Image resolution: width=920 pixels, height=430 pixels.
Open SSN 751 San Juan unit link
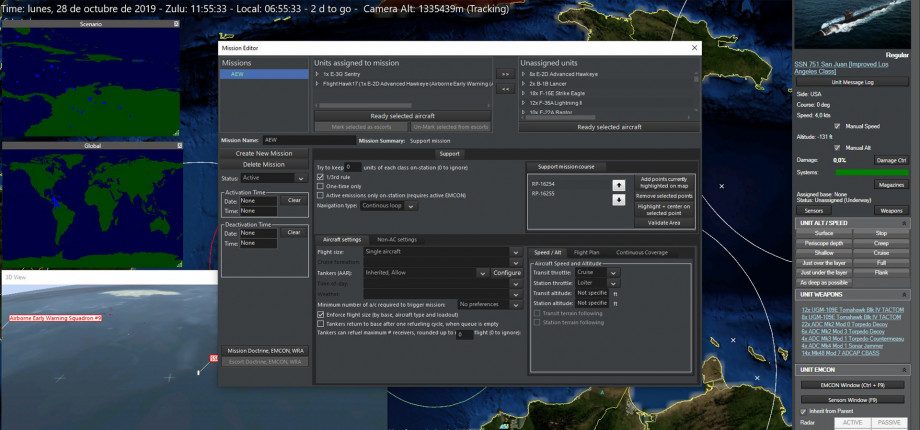843,67
